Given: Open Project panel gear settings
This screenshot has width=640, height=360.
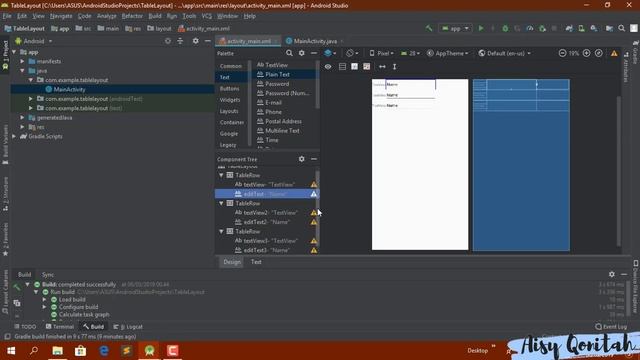Looking at the screenshot, I should click(196, 41).
